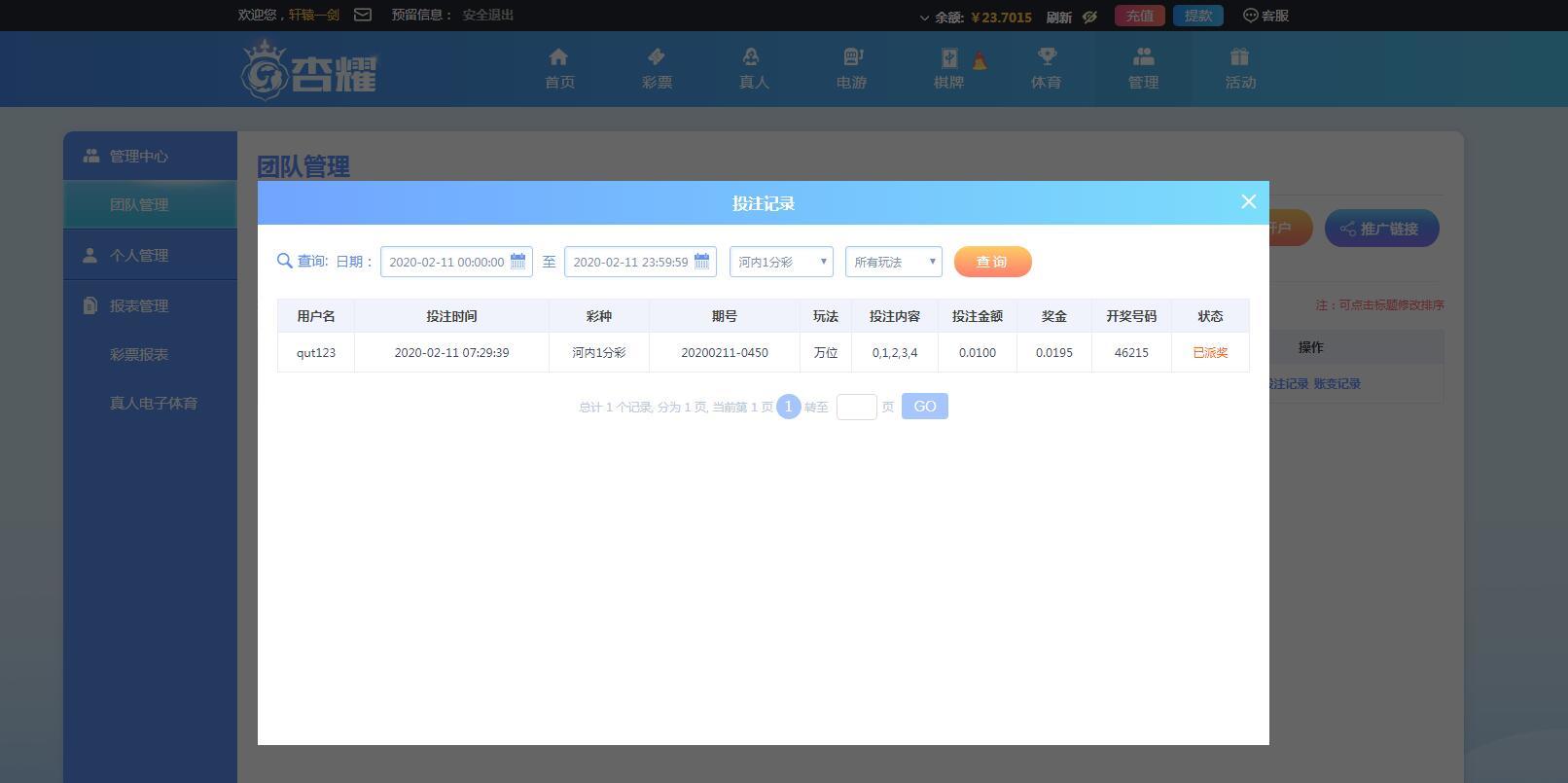This screenshot has height=783, width=1568.
Task: Select 个人管理 in the sidebar
Action: click(x=150, y=255)
